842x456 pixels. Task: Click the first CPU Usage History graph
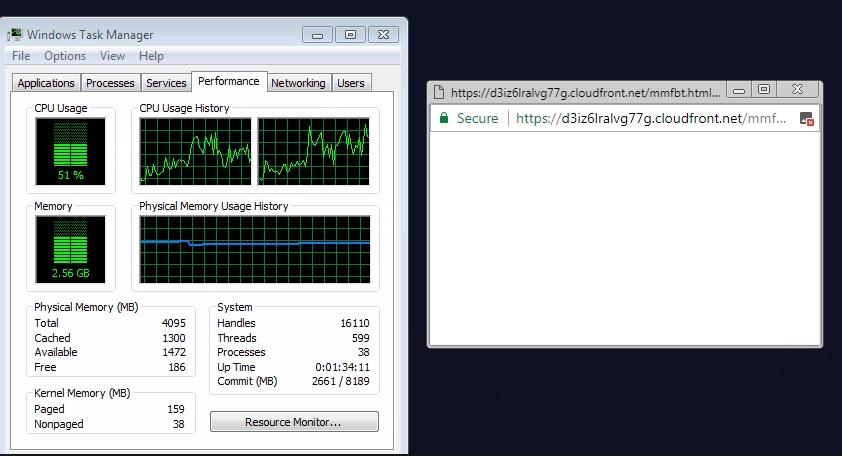click(195, 151)
